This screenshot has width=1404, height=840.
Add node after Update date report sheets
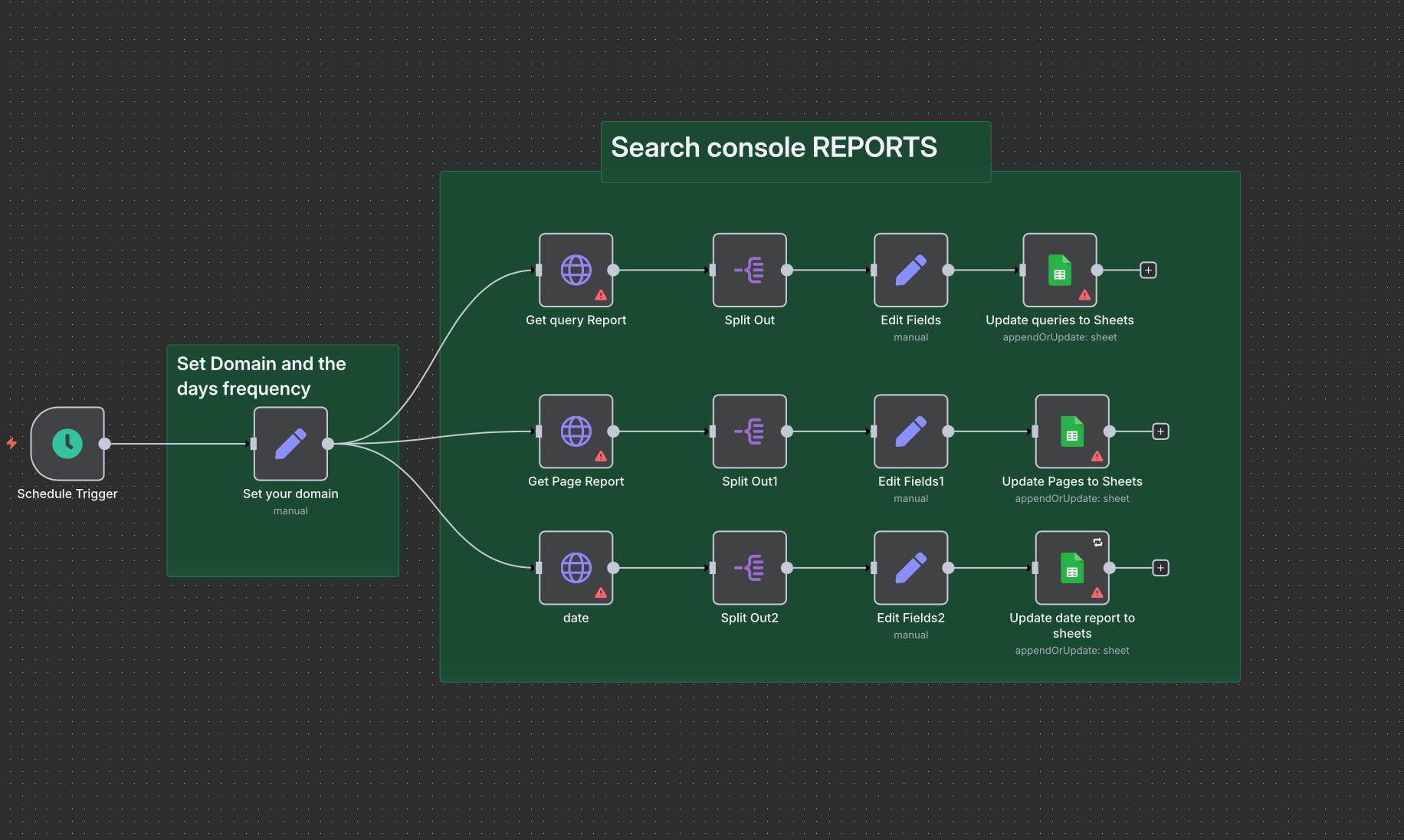[x=1160, y=568]
